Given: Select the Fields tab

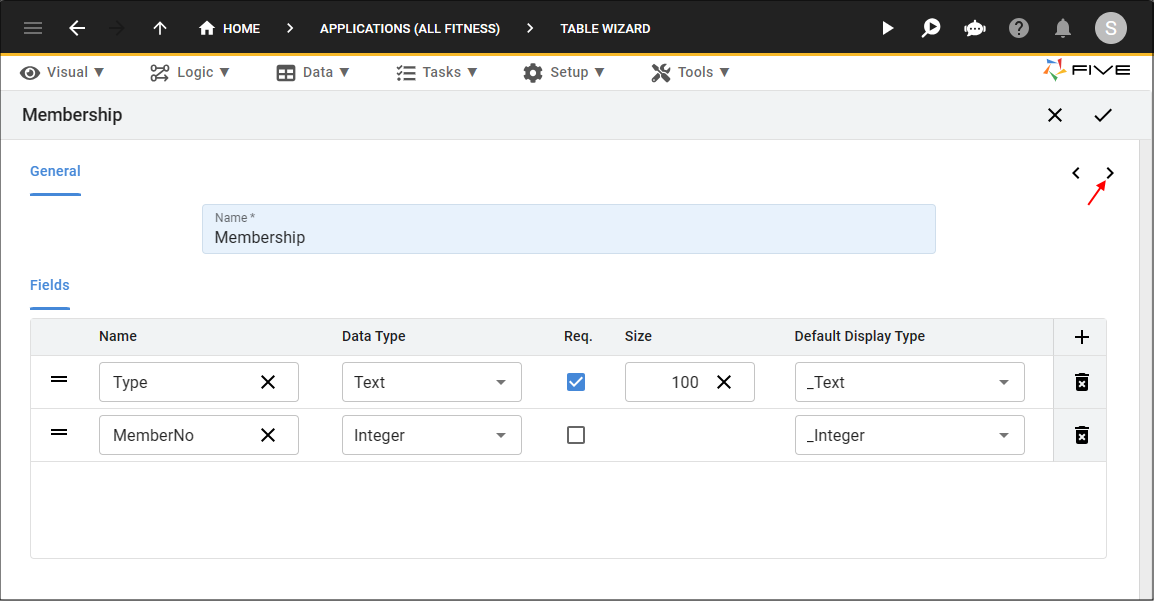Looking at the screenshot, I should (x=49, y=285).
